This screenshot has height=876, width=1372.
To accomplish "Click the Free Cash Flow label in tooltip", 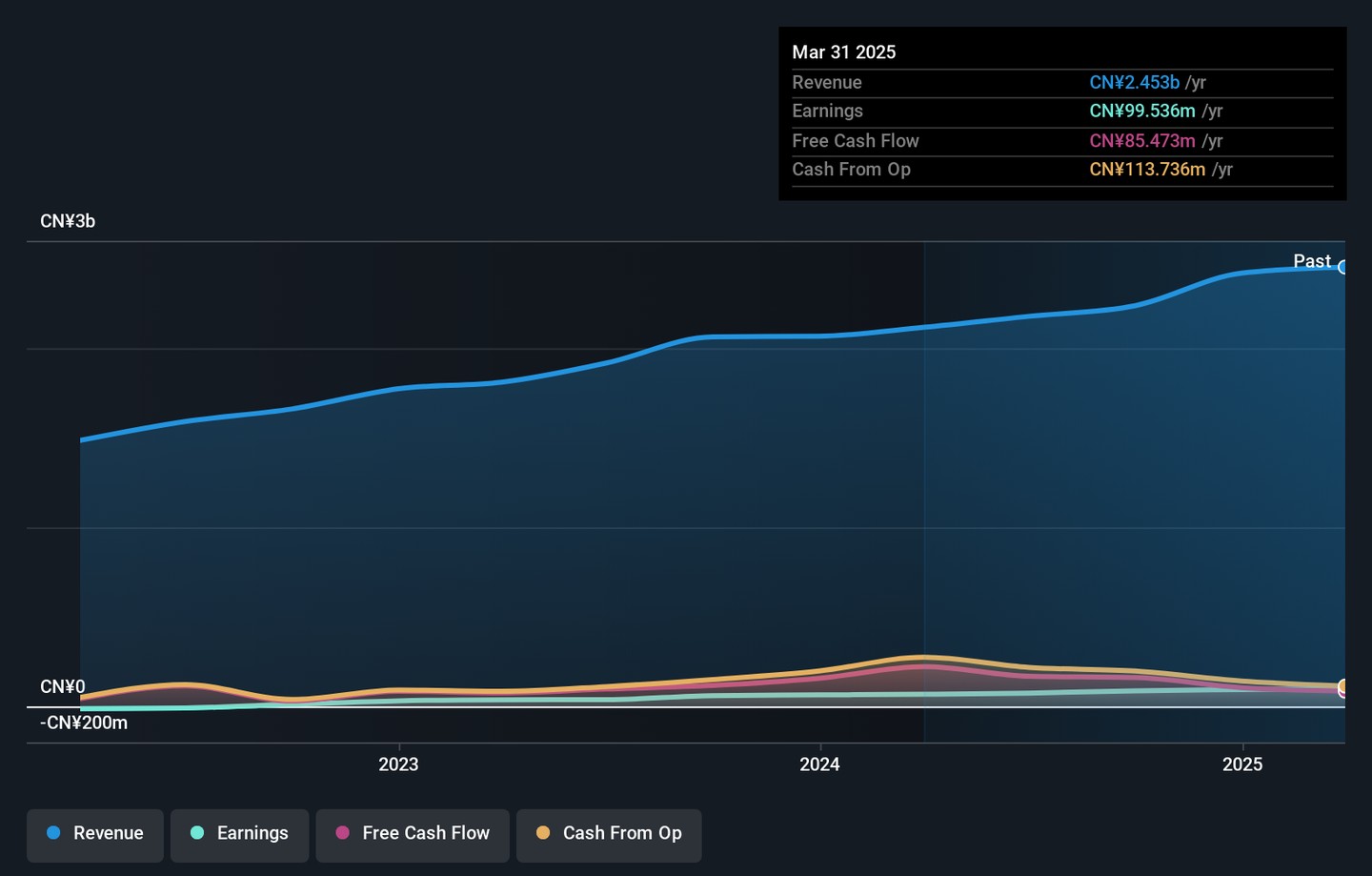I will click(x=855, y=141).
